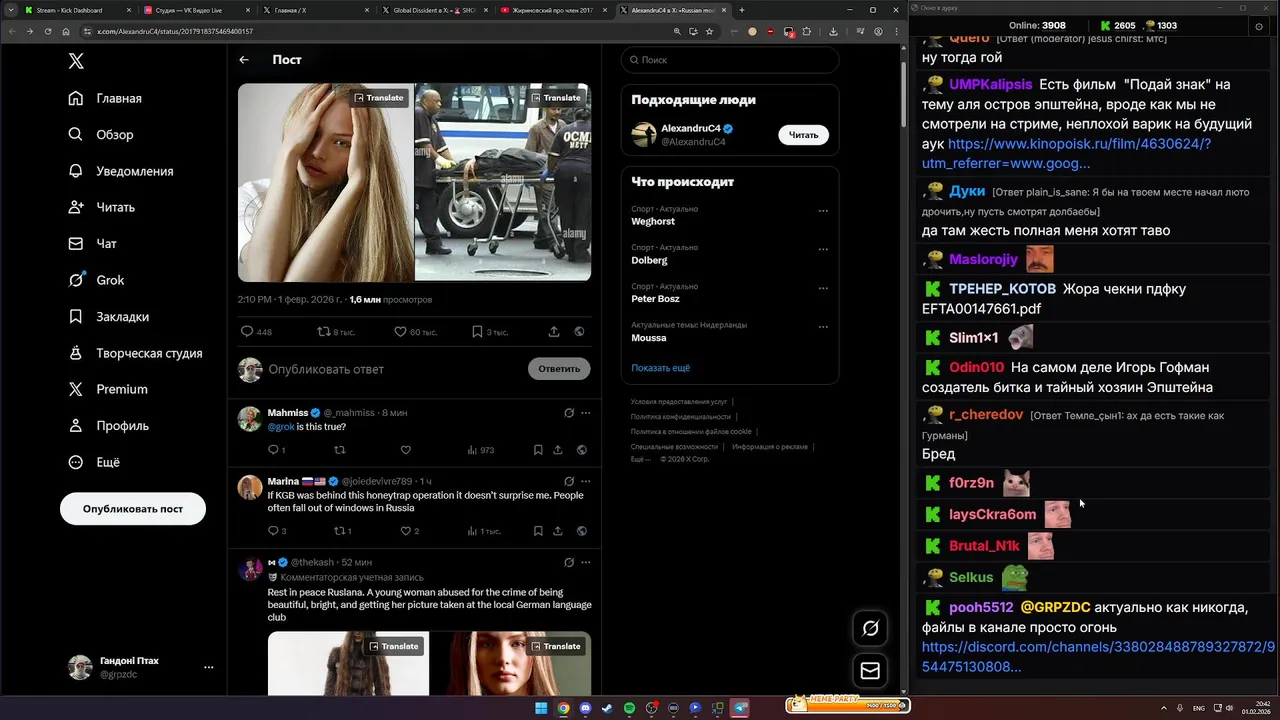Open the Grok floating button
The height and width of the screenshot is (720, 1280).
tap(870, 628)
